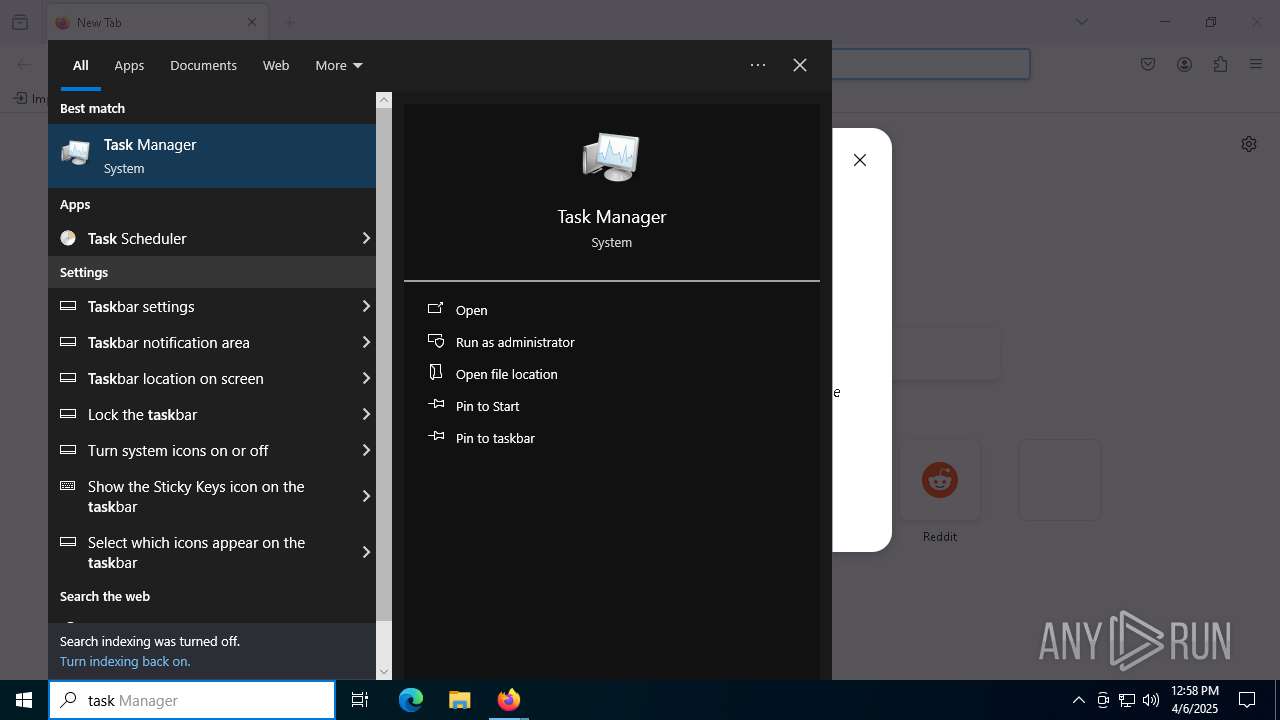The width and height of the screenshot is (1280, 720).
Task: Switch to Firefox on taskbar
Action: (x=508, y=700)
